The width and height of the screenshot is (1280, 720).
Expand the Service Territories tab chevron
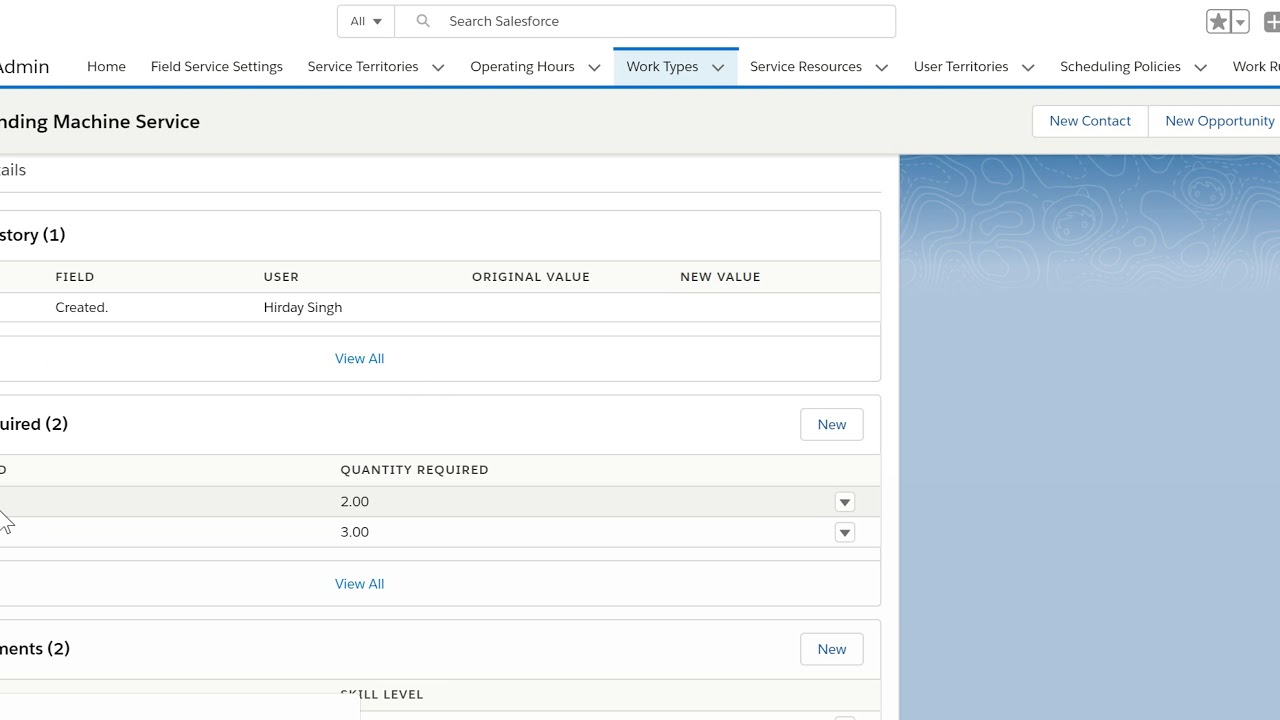pyautogui.click(x=438, y=67)
